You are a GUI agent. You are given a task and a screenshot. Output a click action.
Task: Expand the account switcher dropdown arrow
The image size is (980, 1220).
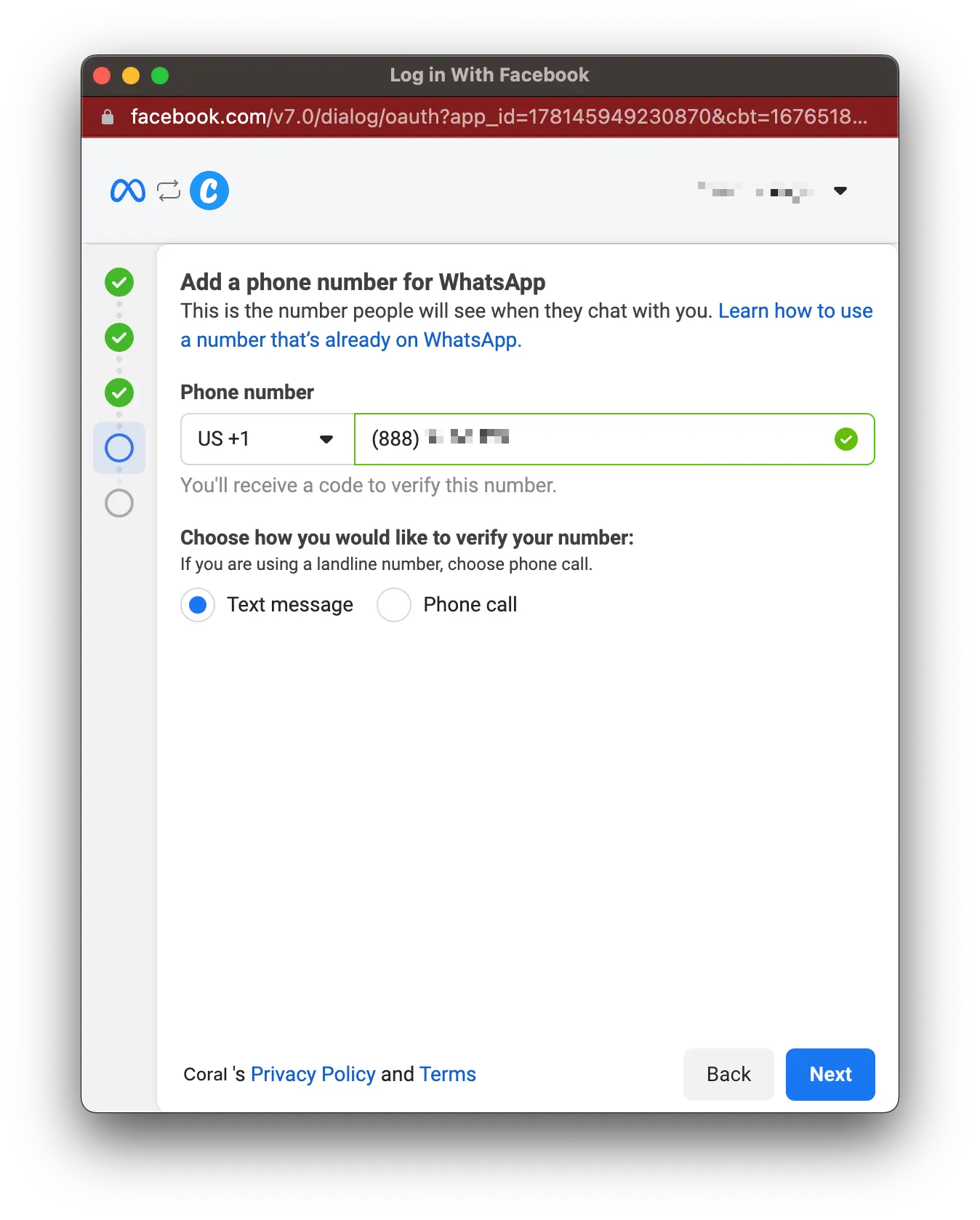point(840,191)
